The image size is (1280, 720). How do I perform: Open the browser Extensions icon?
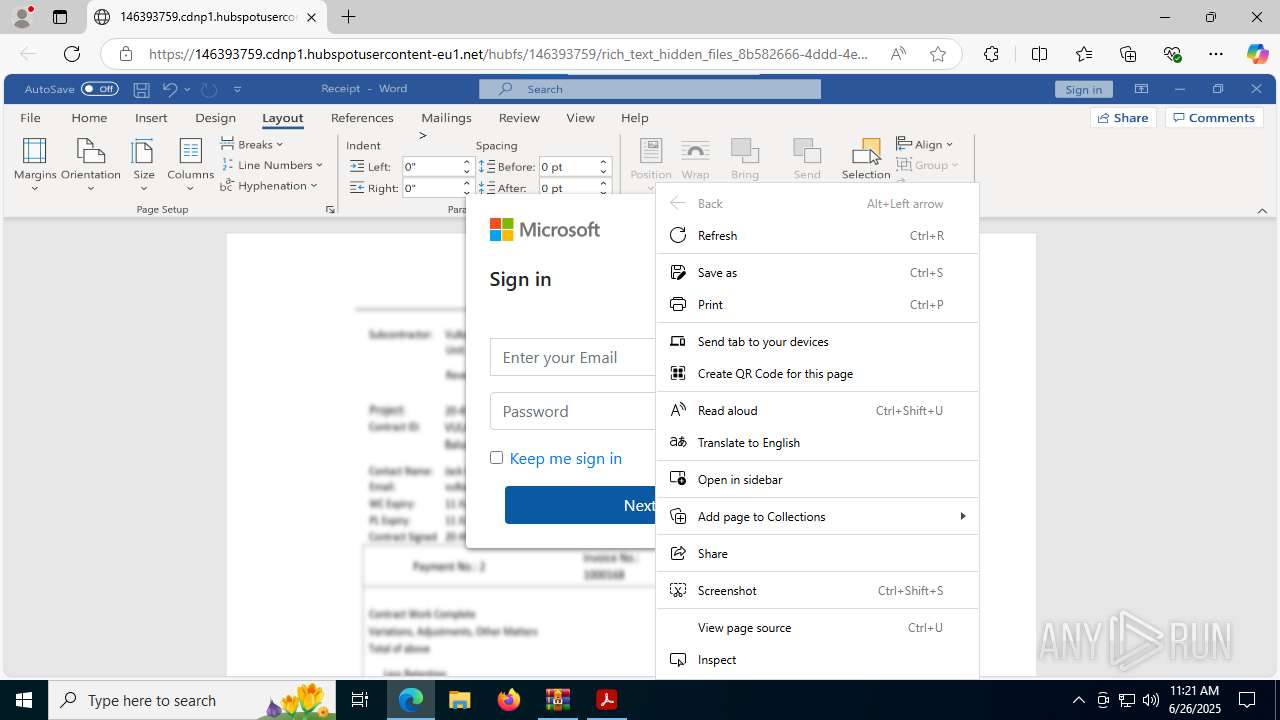point(991,54)
